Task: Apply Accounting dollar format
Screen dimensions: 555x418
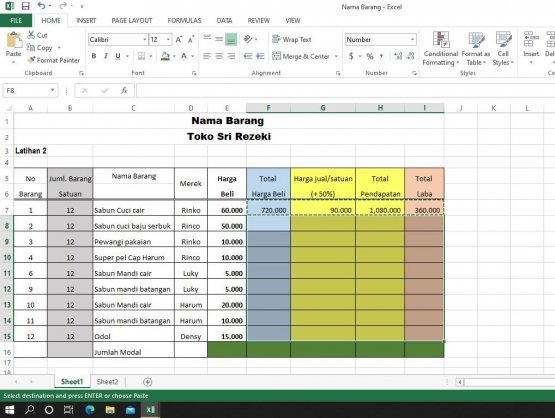Action: [x=351, y=56]
